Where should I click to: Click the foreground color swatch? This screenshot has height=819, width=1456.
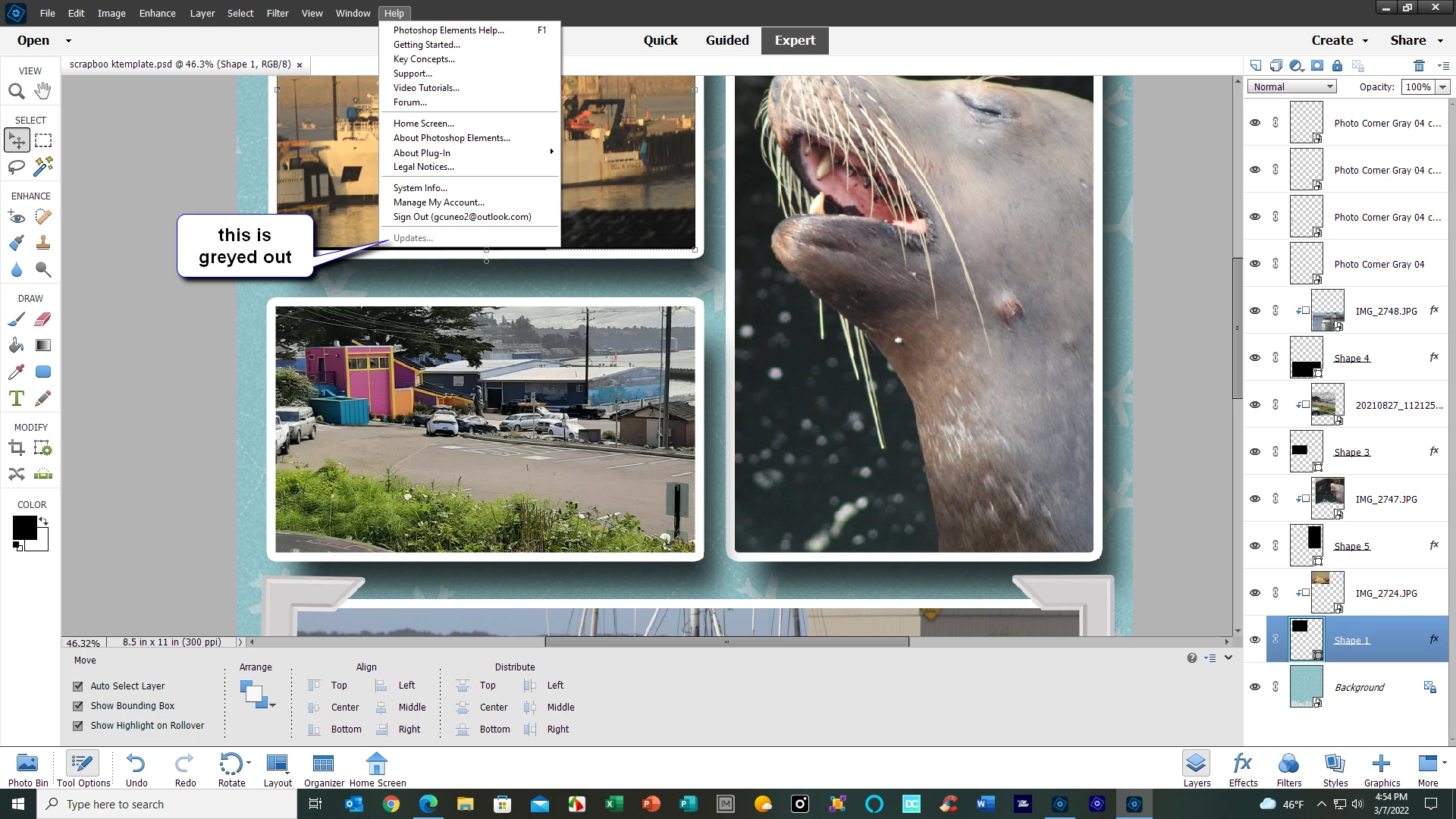coord(24,527)
